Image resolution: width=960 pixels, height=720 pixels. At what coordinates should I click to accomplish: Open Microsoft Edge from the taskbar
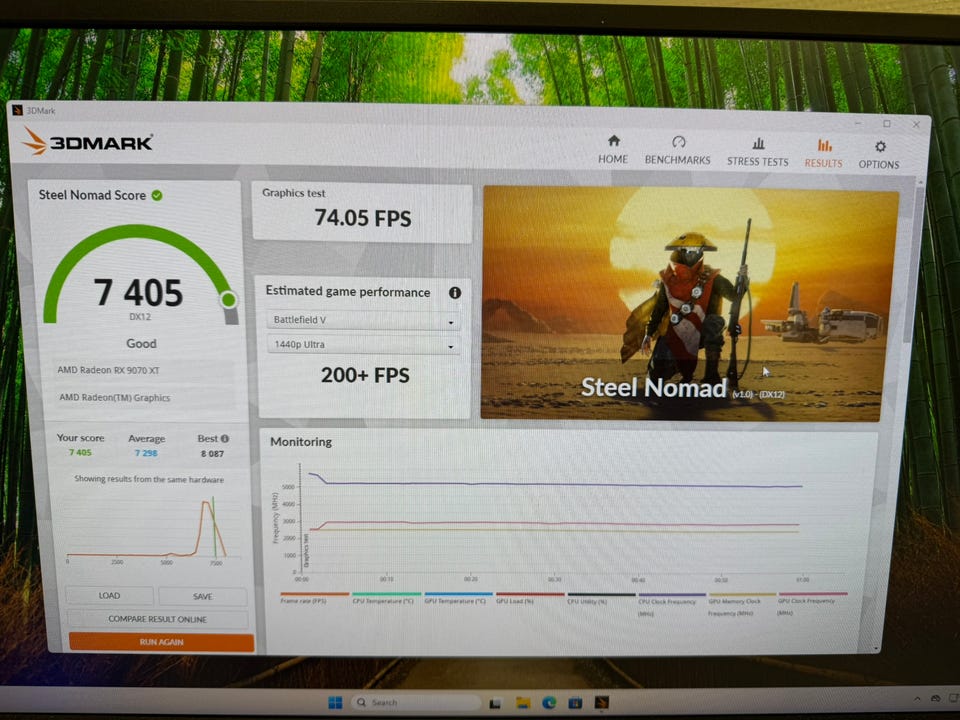click(x=549, y=703)
